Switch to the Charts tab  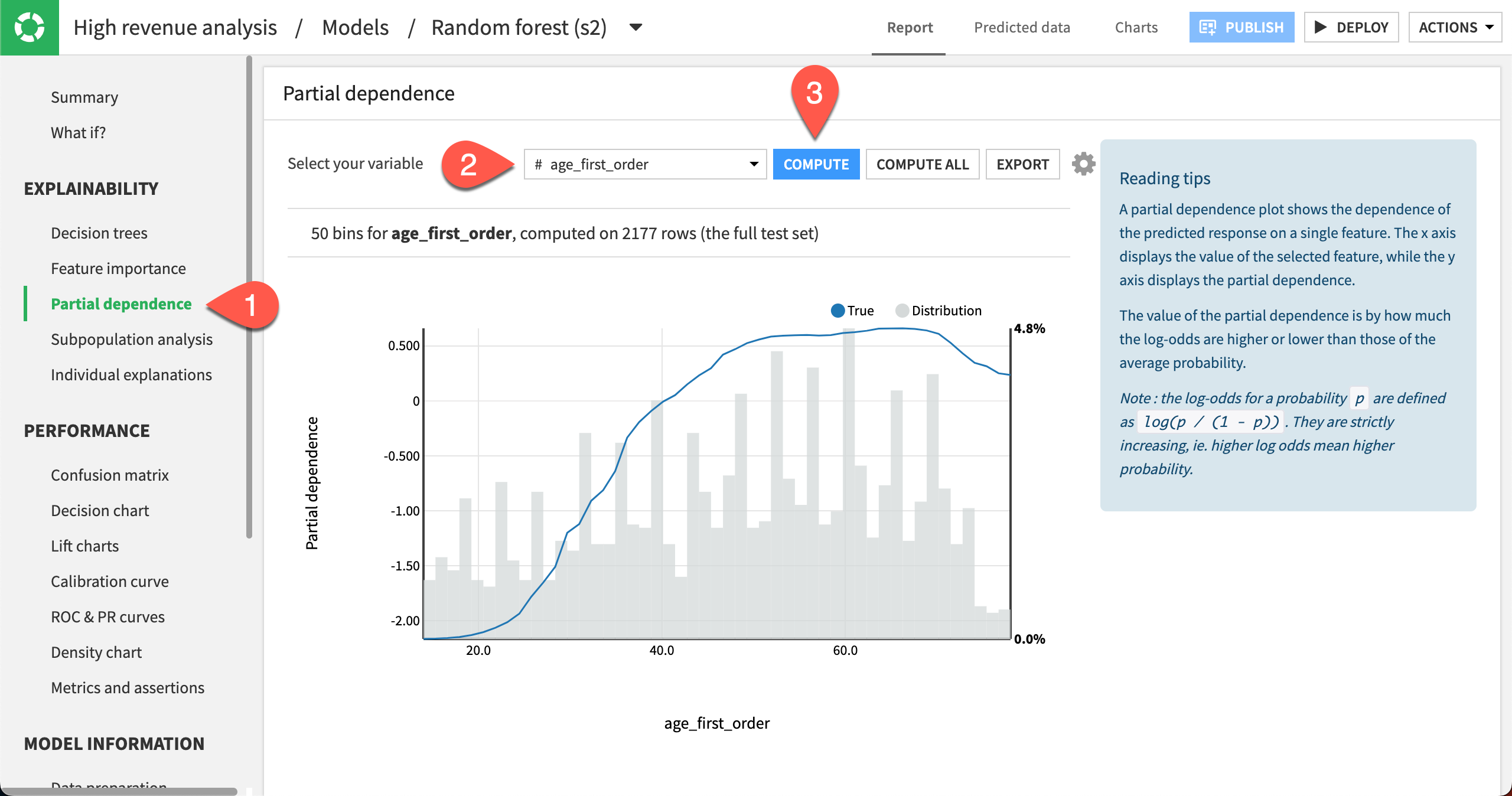1136,27
